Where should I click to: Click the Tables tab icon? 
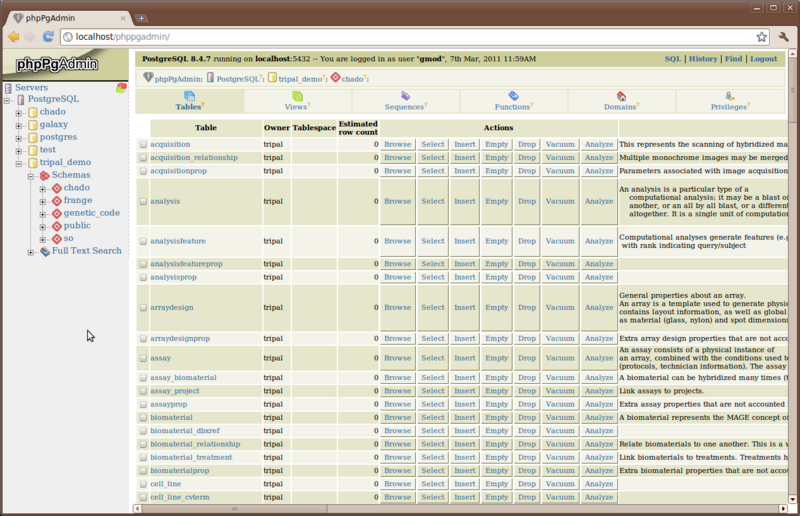pyautogui.click(x=189, y=96)
